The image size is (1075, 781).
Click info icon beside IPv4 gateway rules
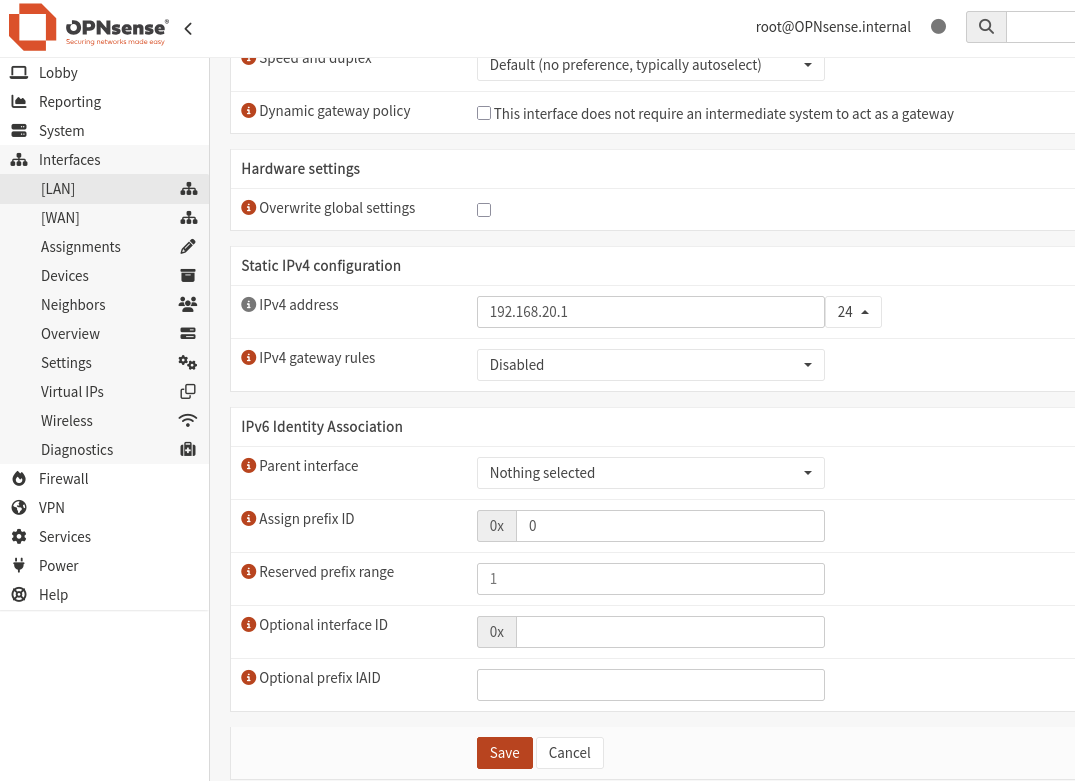pos(249,357)
